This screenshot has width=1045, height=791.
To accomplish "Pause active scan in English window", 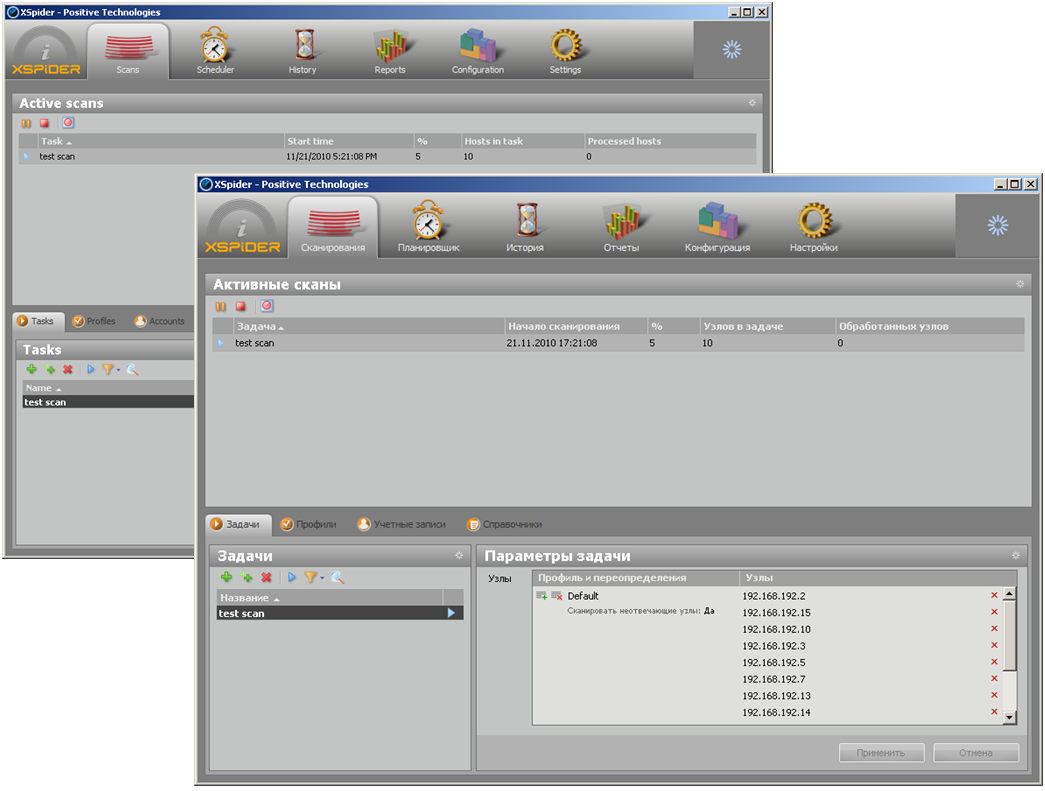I will pos(26,123).
